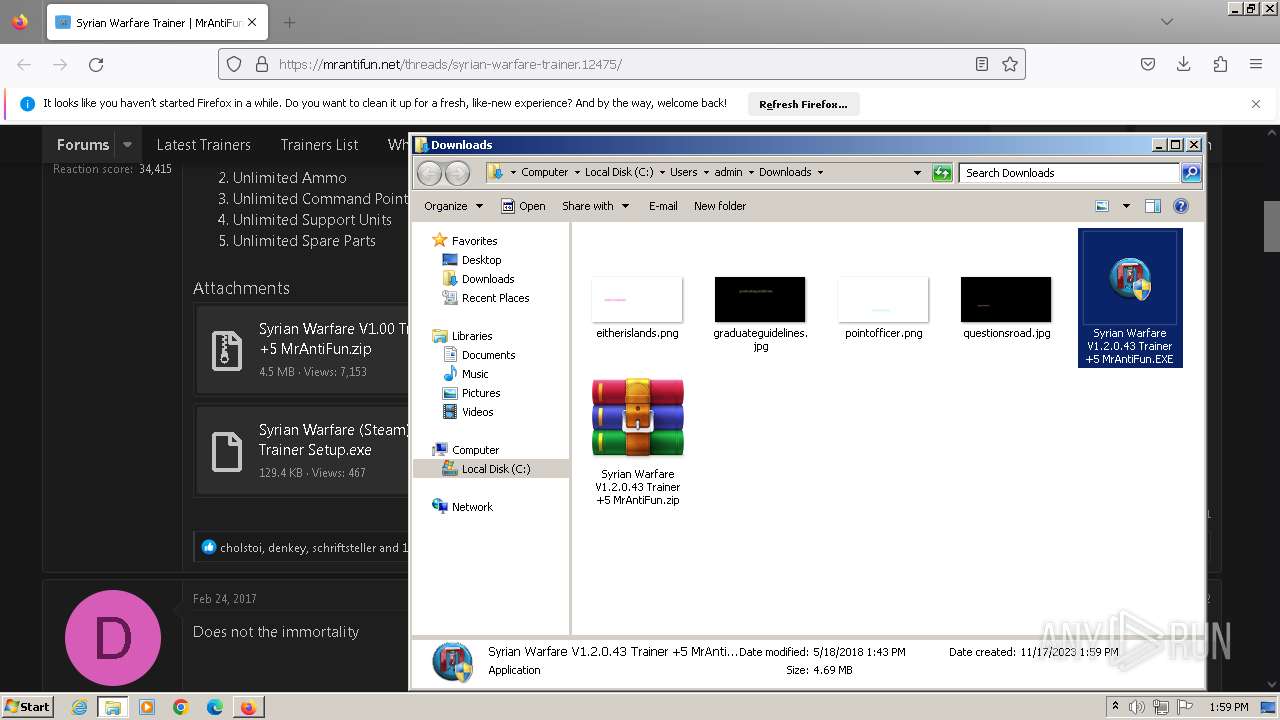The image size is (1280, 720).
Task: Open Latest Trainers in the site navigation
Action: tap(203, 144)
